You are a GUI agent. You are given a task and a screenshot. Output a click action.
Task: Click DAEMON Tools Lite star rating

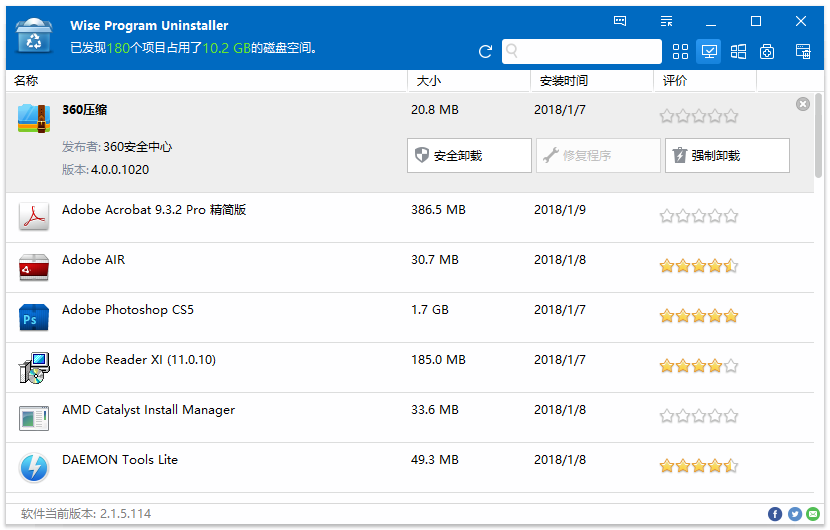699,466
